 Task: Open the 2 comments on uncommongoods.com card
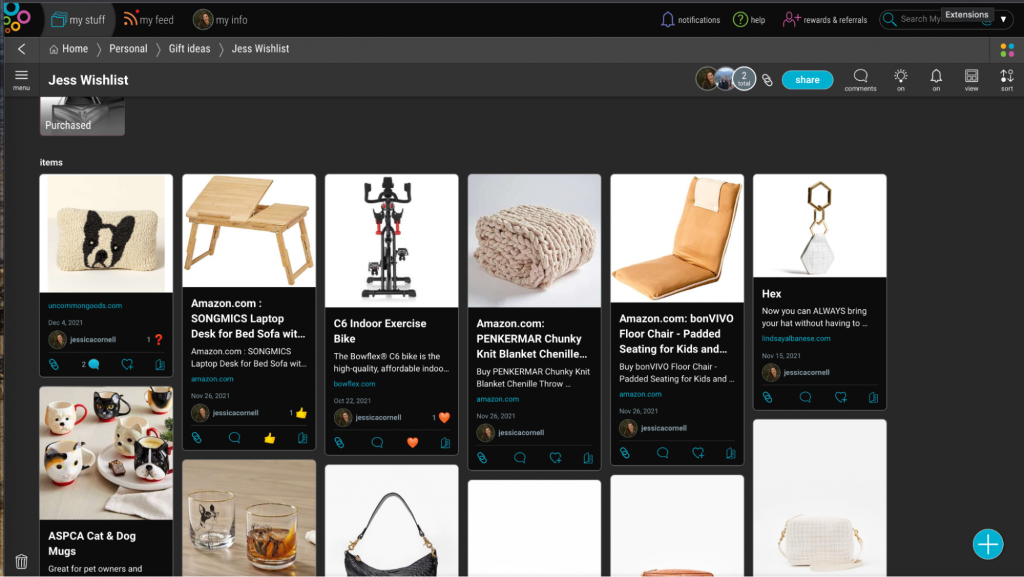pos(91,364)
